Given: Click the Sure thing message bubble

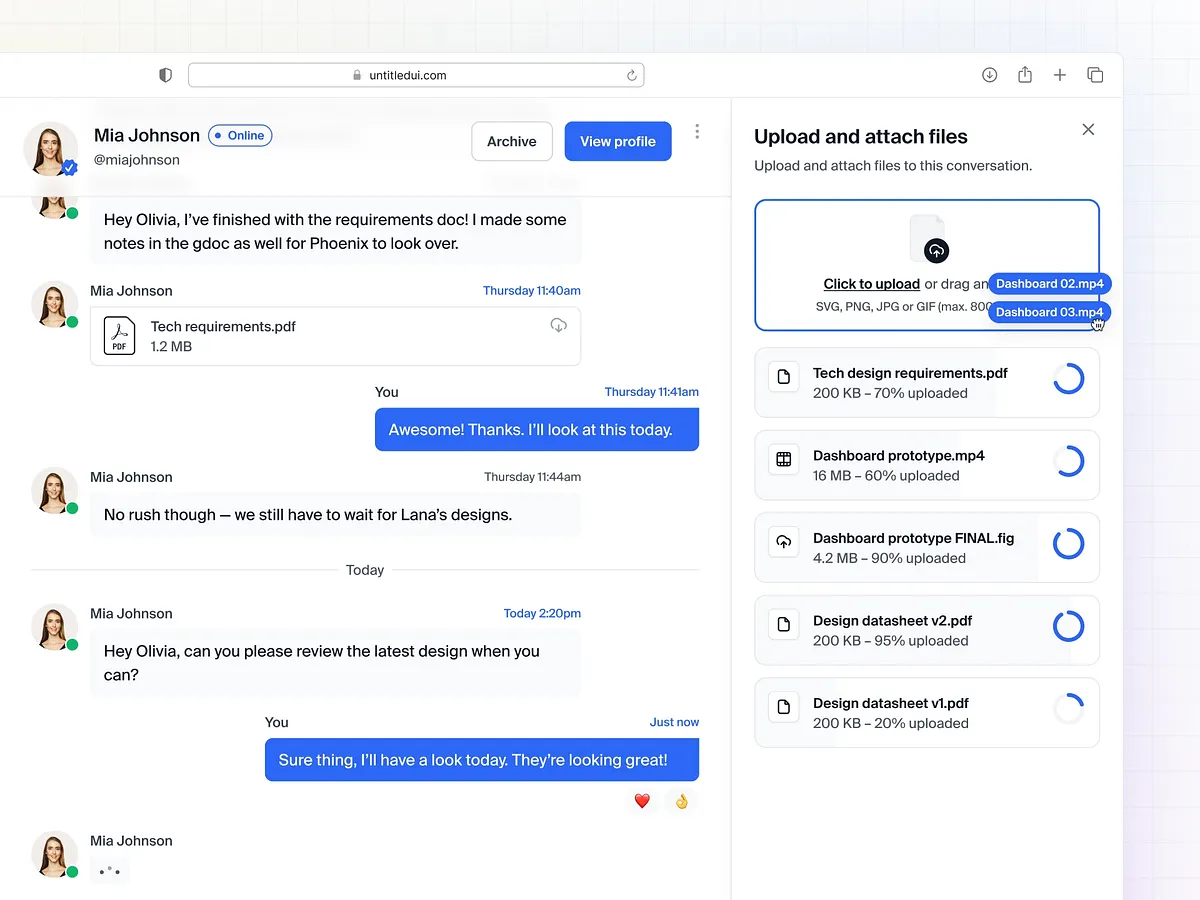Looking at the screenshot, I should pos(482,760).
